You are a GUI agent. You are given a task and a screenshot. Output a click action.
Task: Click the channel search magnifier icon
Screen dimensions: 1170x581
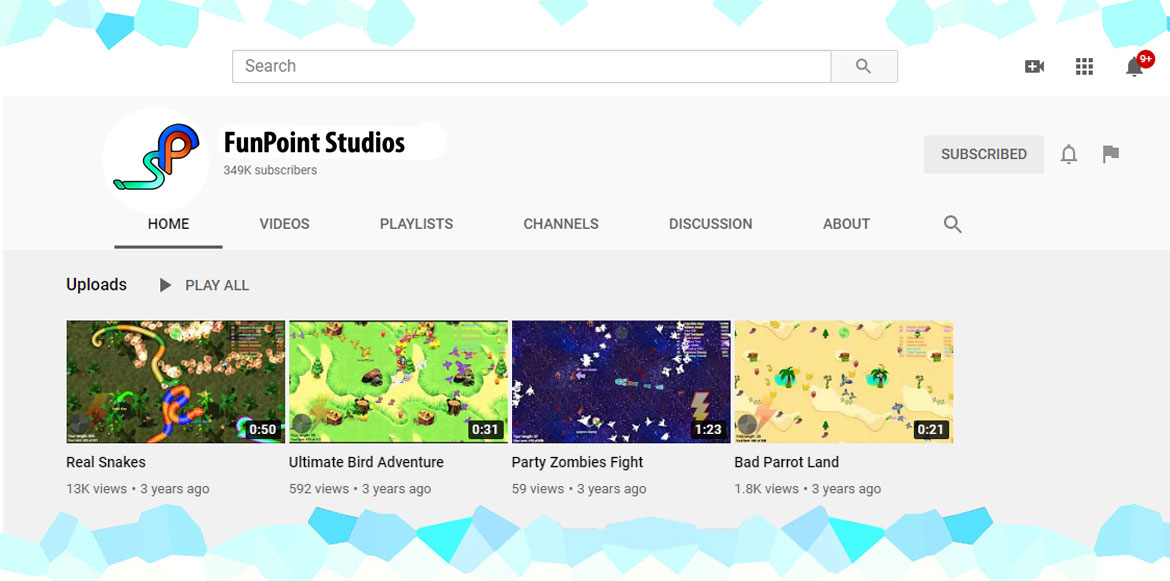coord(952,224)
